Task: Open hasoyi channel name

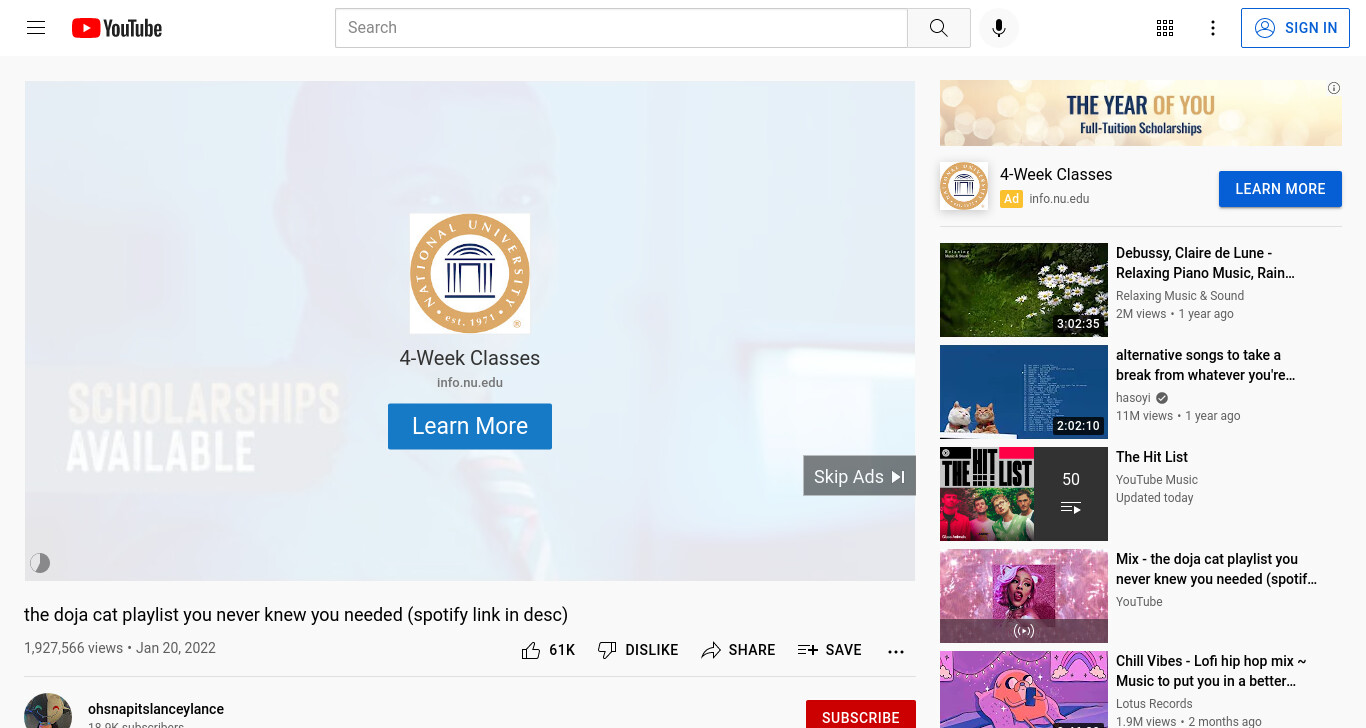Action: click(1133, 398)
